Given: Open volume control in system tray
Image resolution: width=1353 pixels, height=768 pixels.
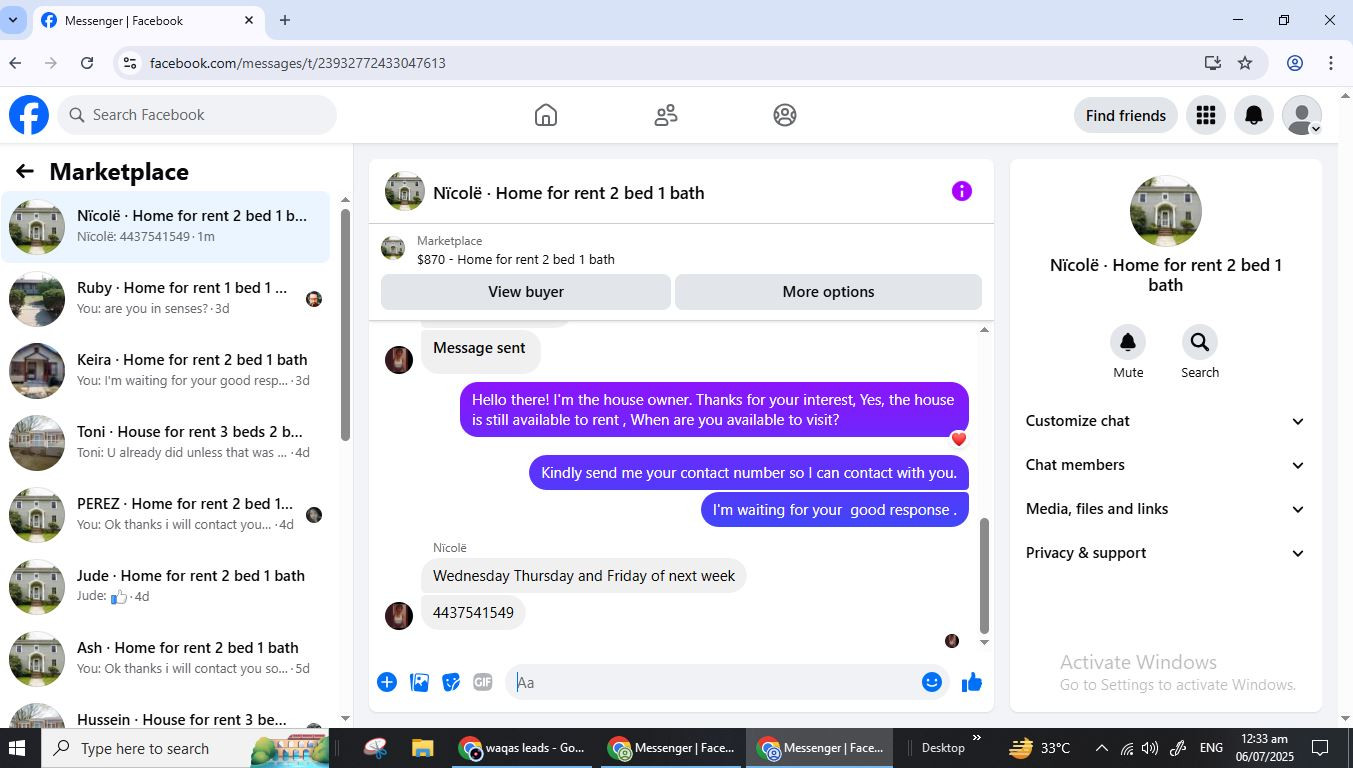Looking at the screenshot, I should click(x=1150, y=748).
